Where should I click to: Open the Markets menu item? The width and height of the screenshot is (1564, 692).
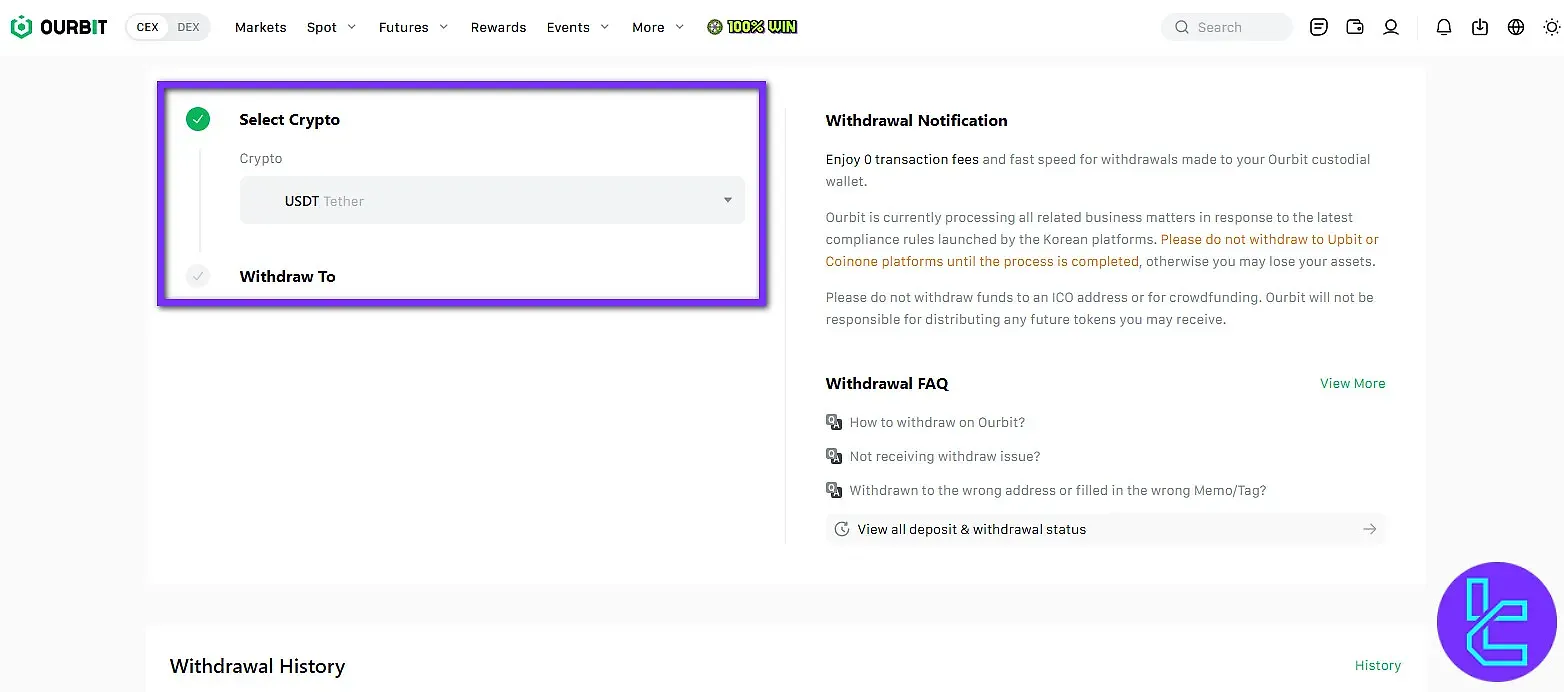pos(260,27)
